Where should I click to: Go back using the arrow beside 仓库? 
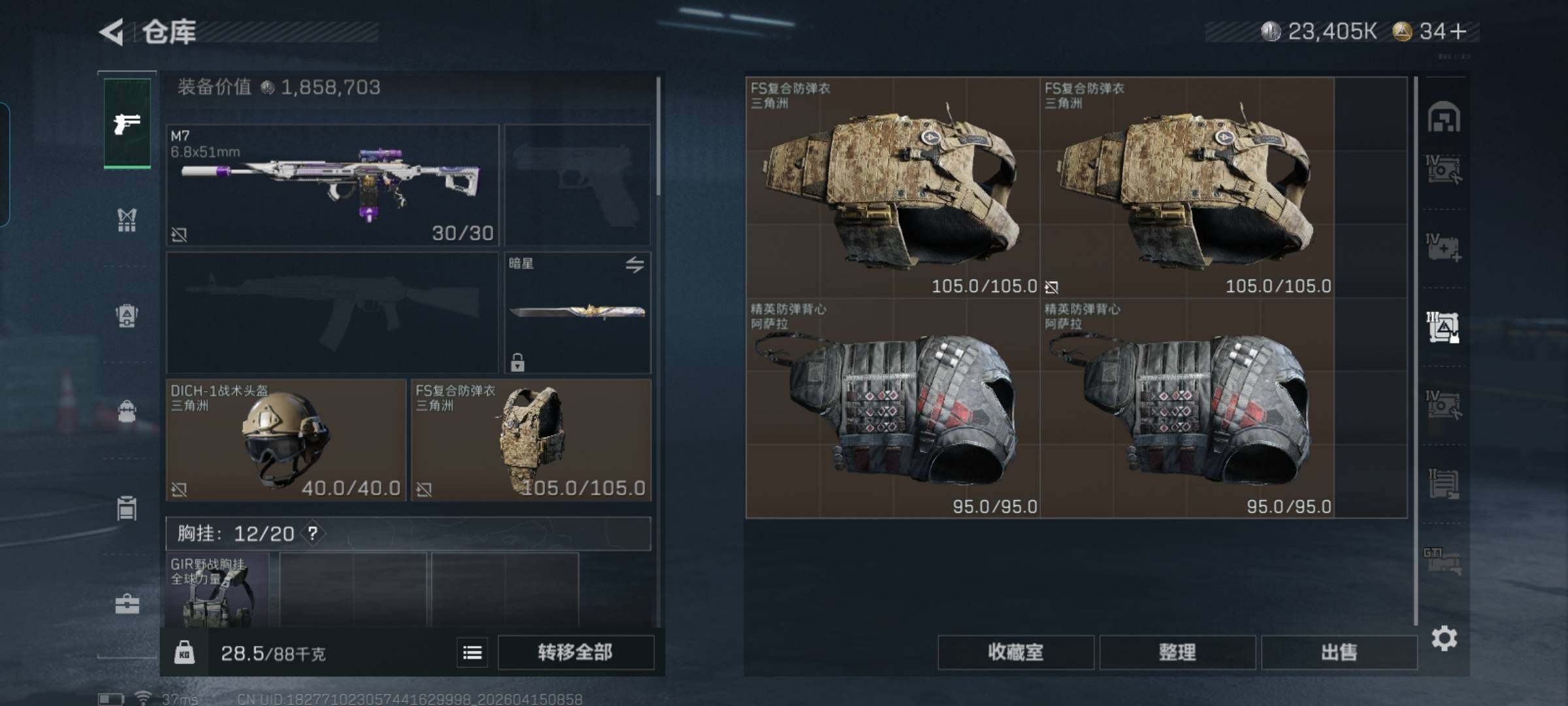point(112,31)
